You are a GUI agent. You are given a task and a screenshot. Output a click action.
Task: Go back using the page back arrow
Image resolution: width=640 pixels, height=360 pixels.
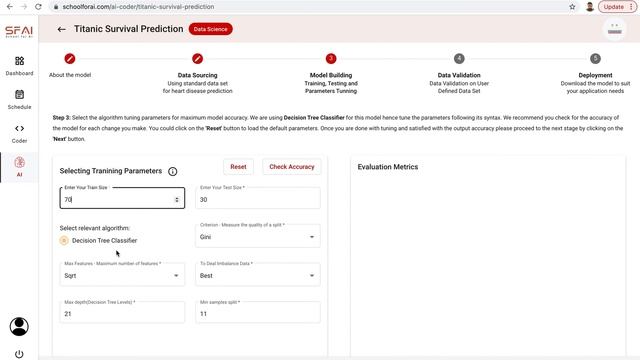coord(61,29)
